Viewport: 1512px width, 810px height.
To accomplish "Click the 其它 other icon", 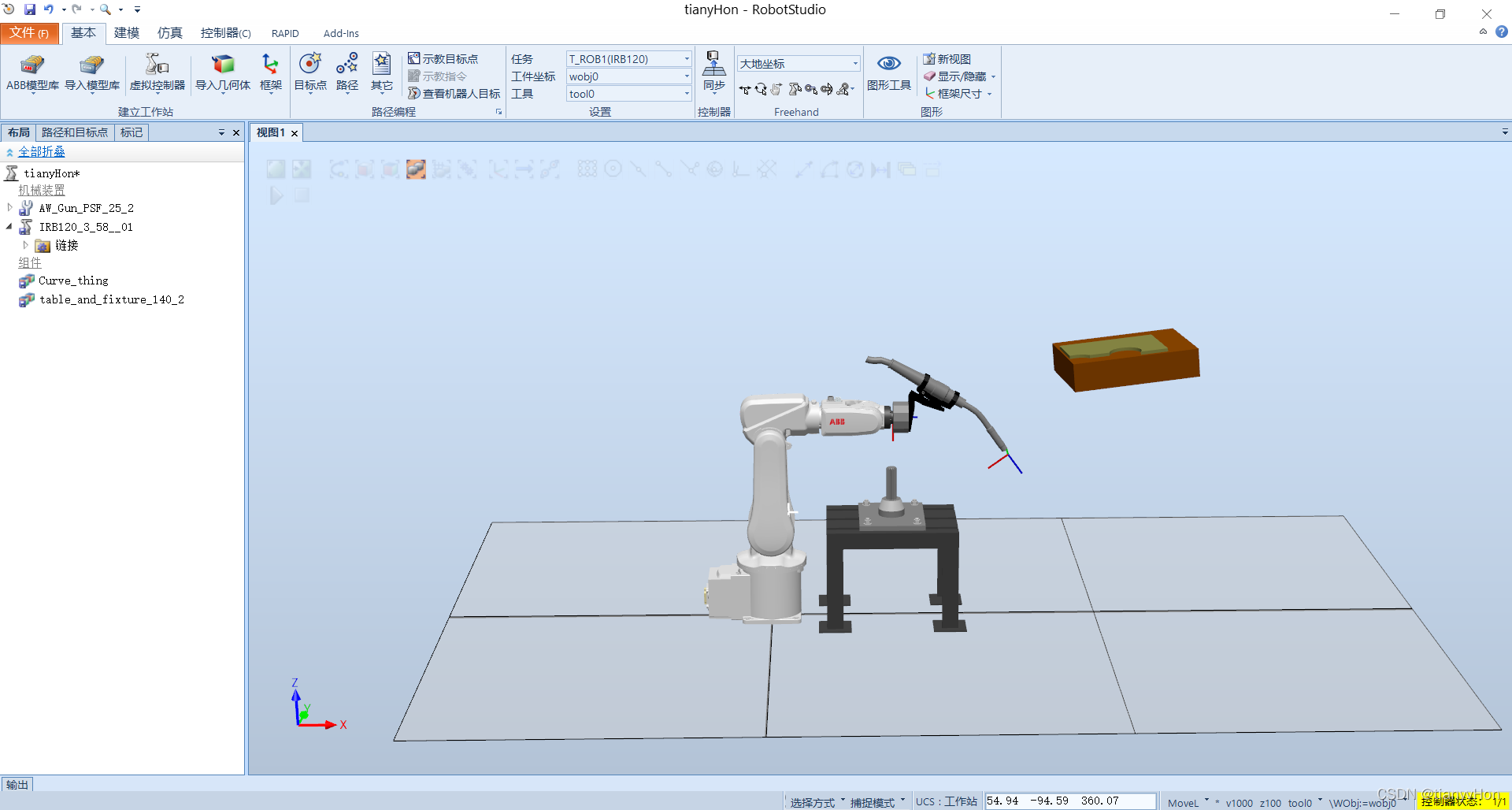I will coord(382,73).
